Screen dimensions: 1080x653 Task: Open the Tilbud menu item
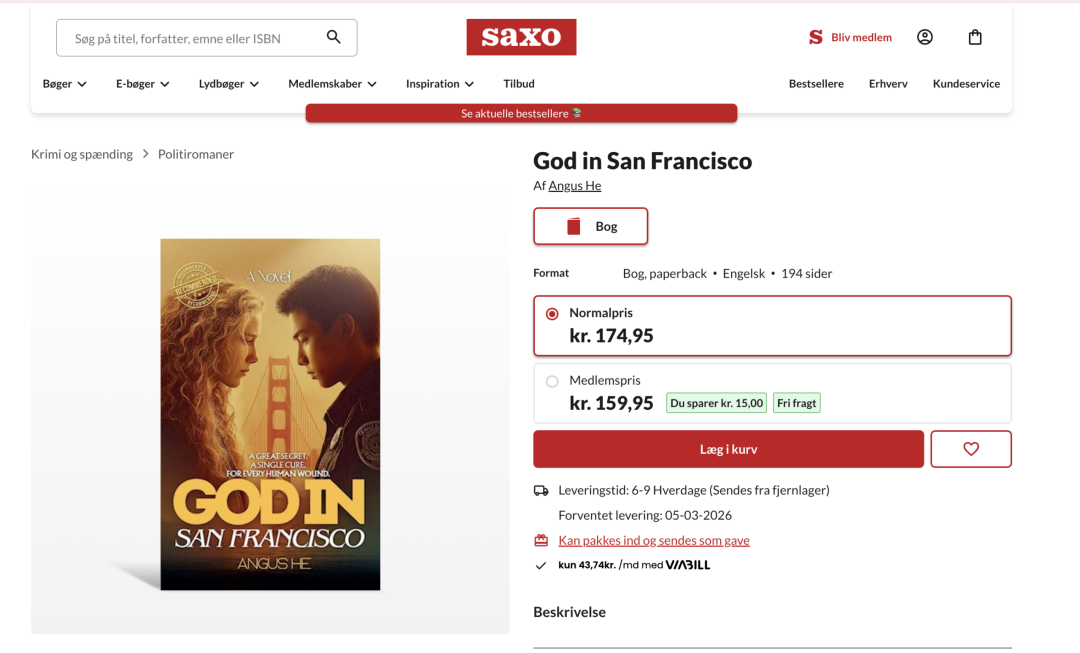pyautogui.click(x=519, y=84)
